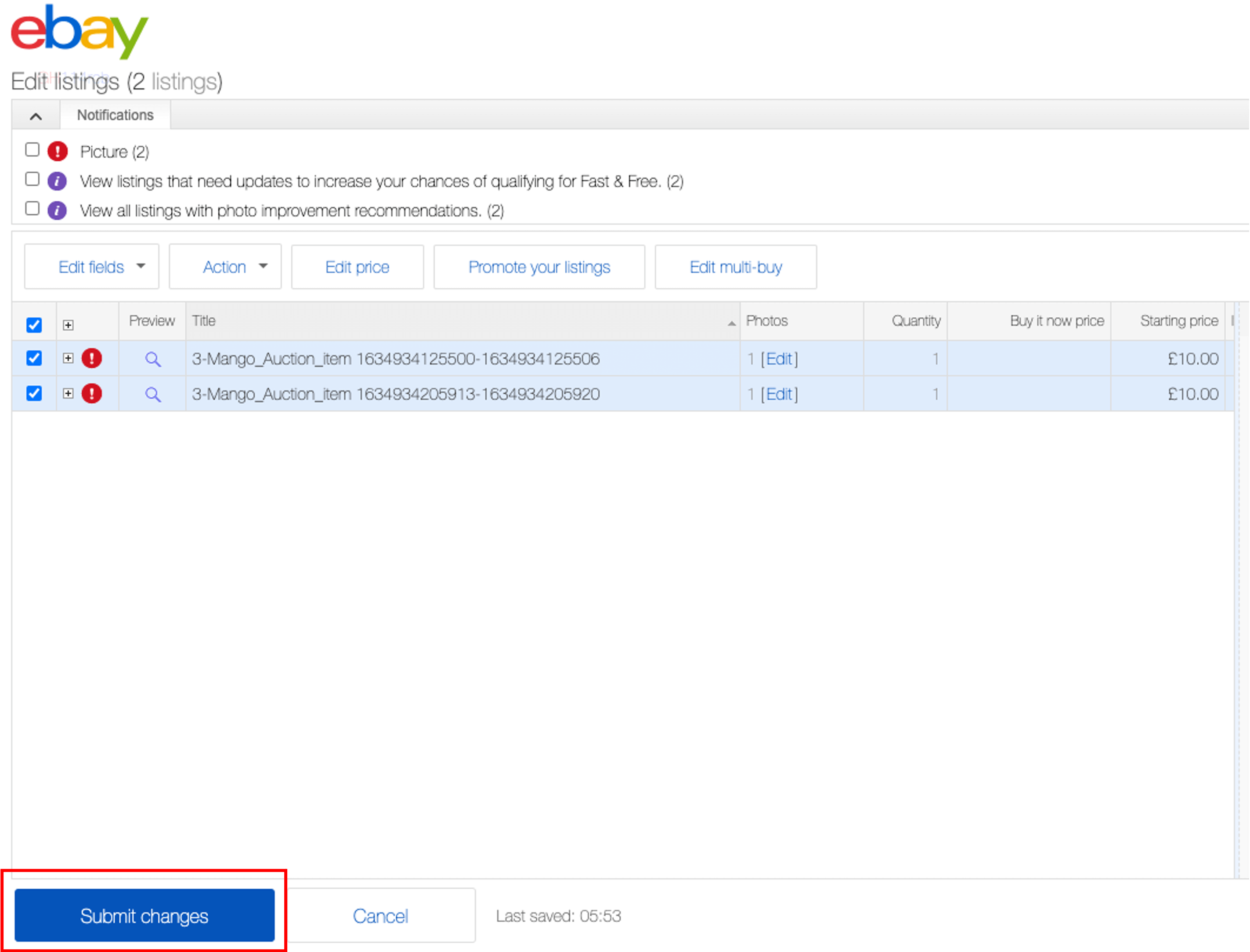This screenshot has height=952, width=1250.
Task: Click Edit price button
Action: click(357, 267)
